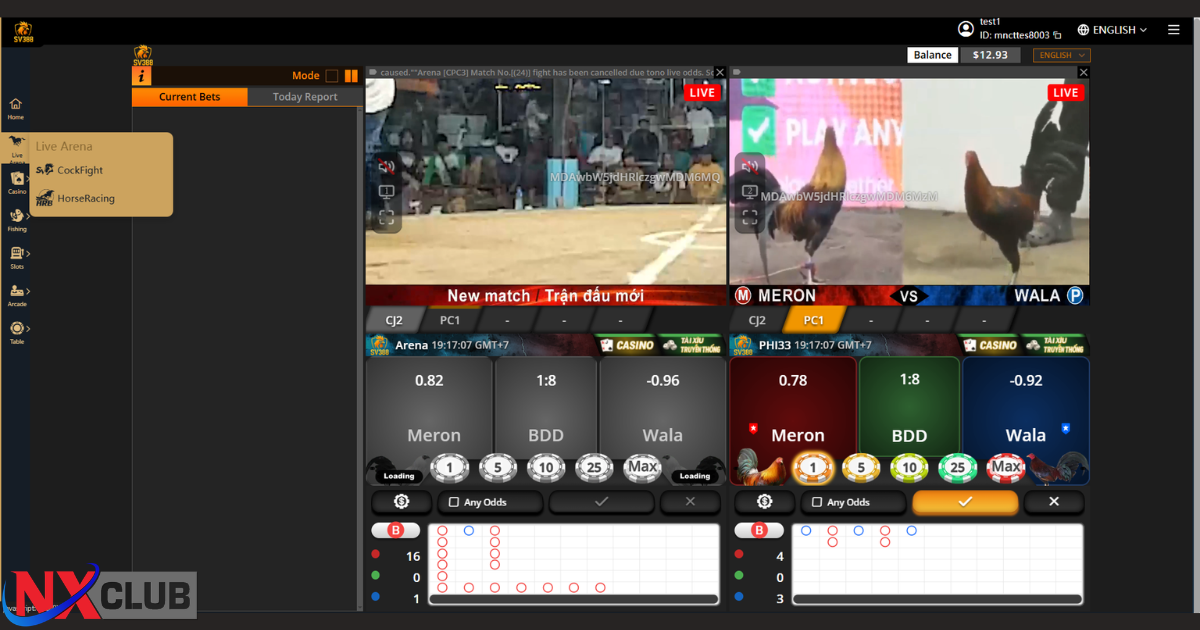The image size is (1200, 630).
Task: Open the ENGLISH language dropdown in the header
Action: click(x=1112, y=30)
